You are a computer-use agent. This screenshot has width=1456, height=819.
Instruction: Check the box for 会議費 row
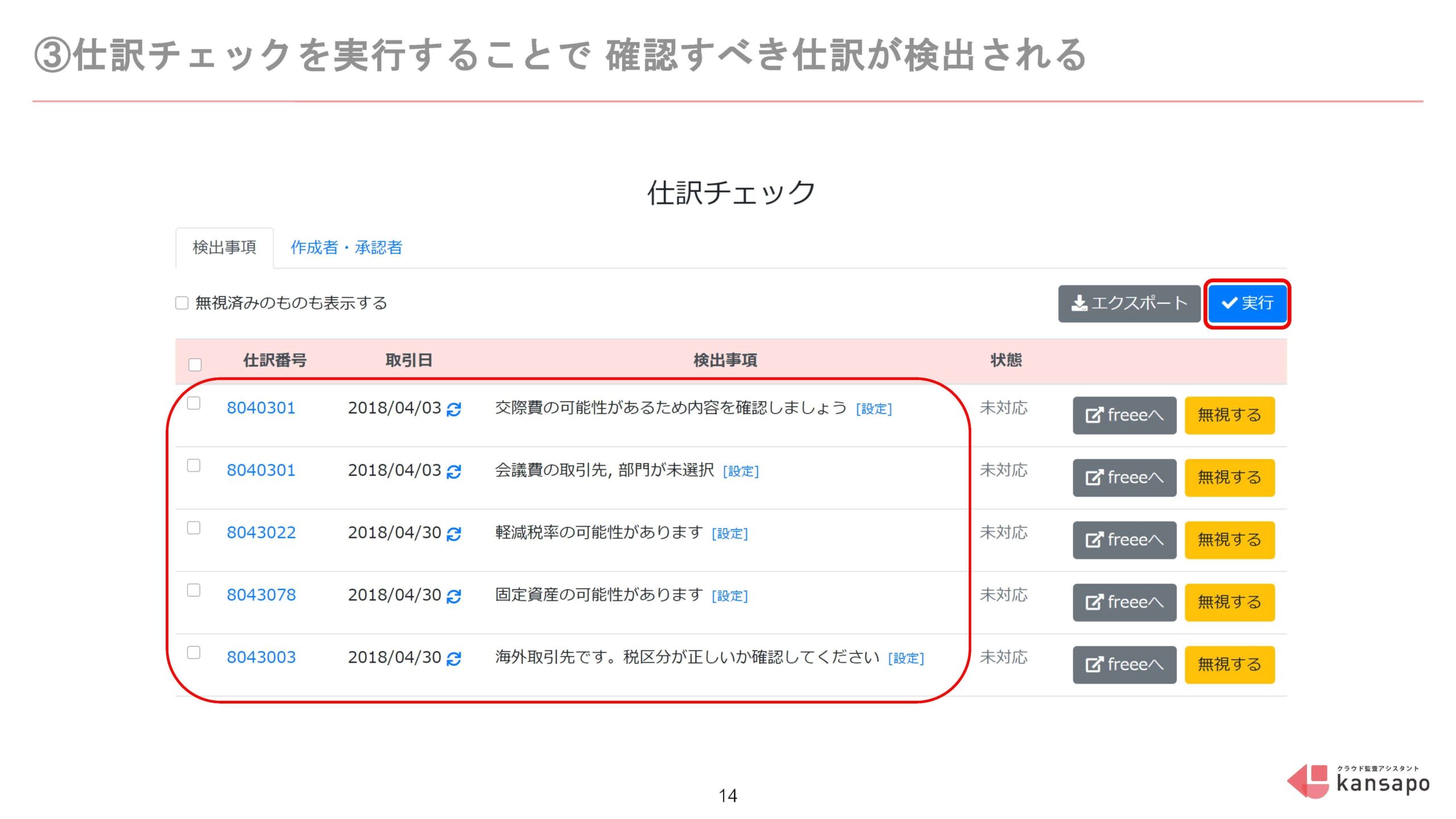tap(194, 465)
